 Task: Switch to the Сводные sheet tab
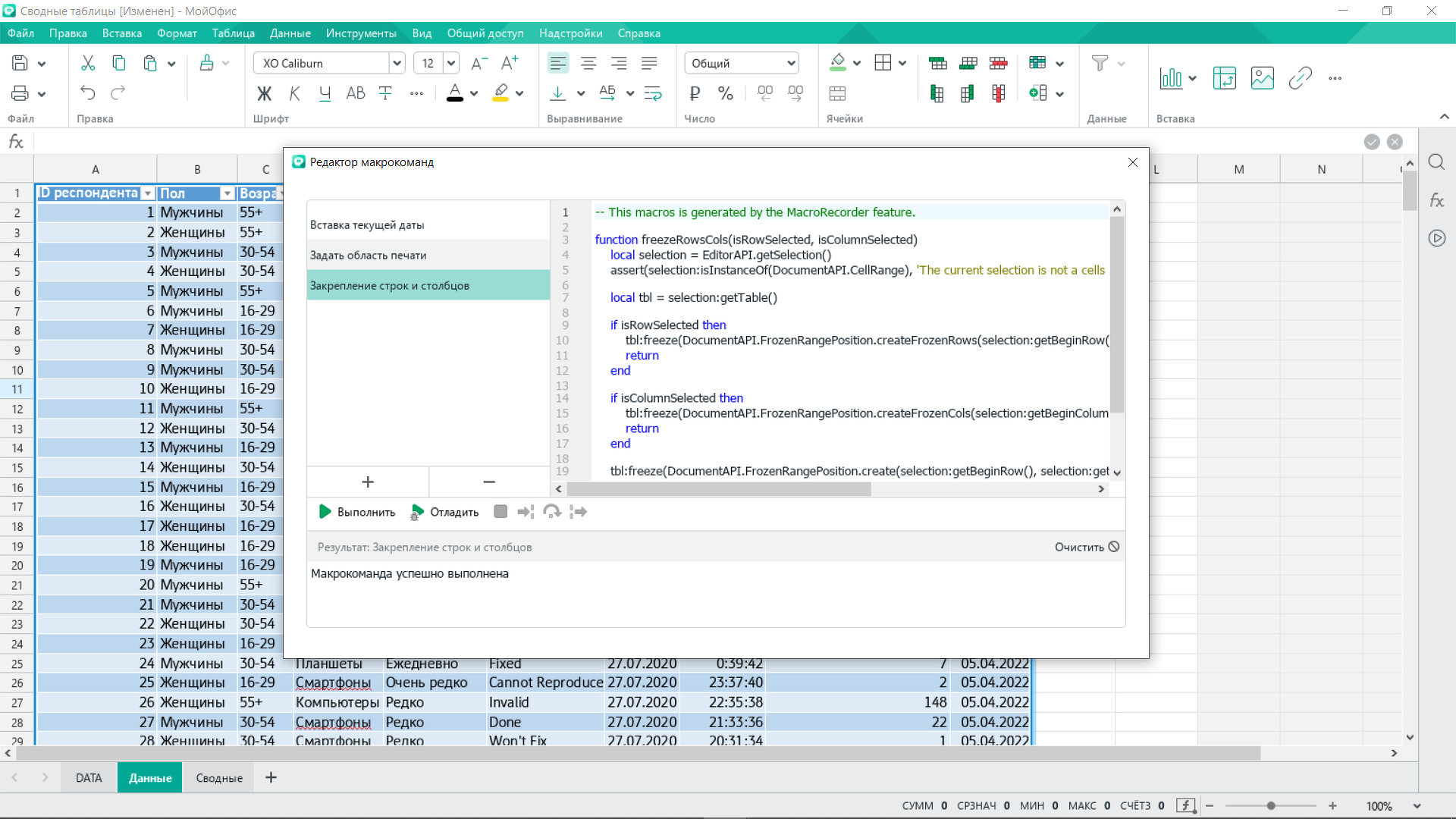pyautogui.click(x=219, y=778)
